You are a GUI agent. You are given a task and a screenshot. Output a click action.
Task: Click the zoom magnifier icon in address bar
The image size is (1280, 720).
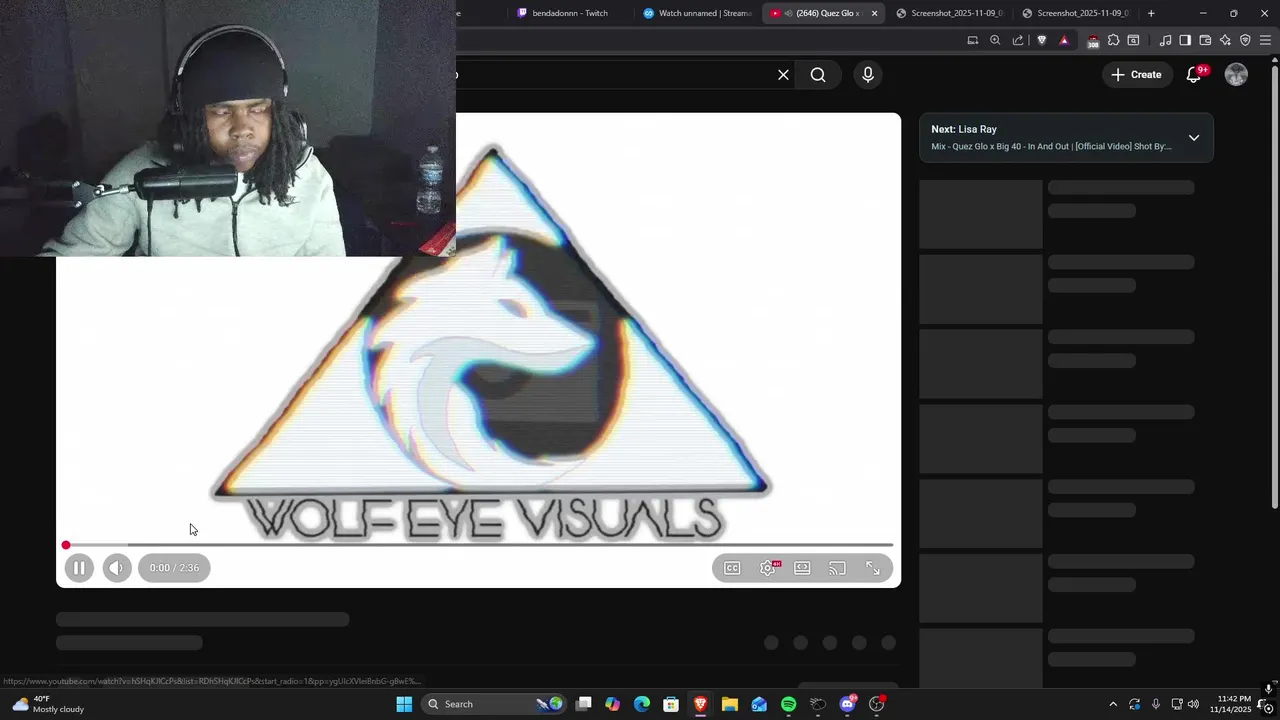tap(995, 40)
